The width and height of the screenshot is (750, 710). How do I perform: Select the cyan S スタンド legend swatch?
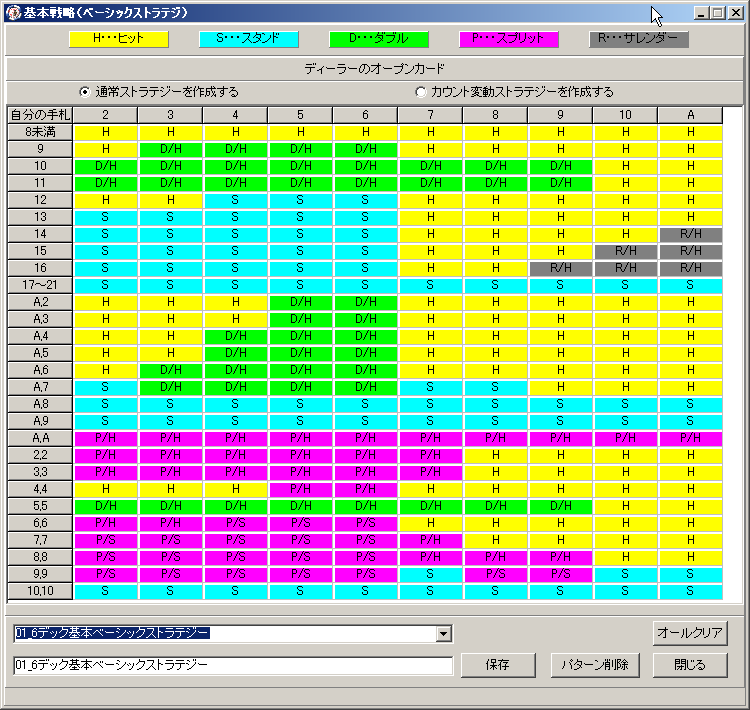tap(249, 39)
